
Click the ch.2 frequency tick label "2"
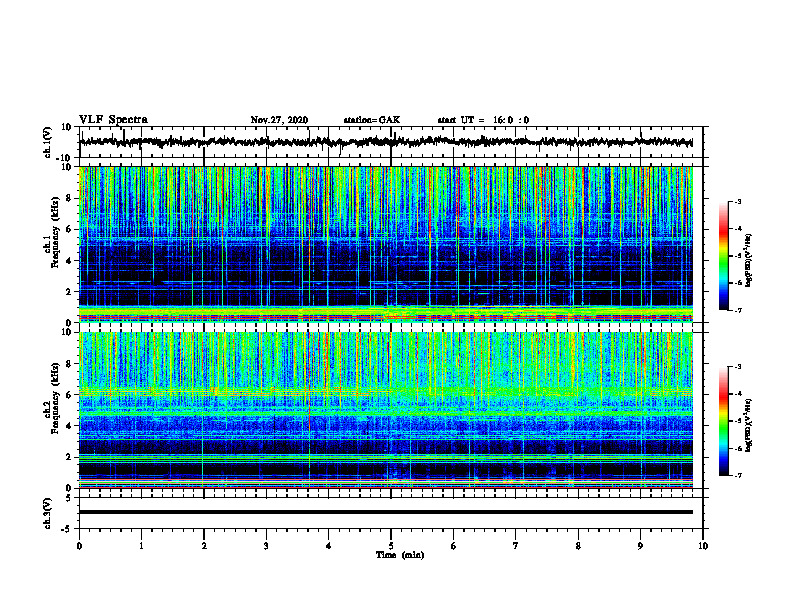point(70,457)
